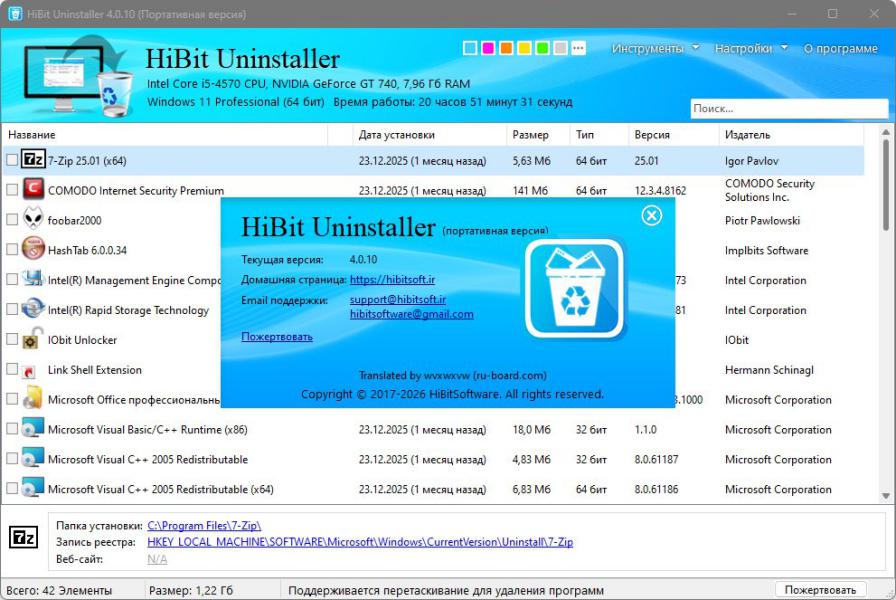Close the About dialog with X icon
This screenshot has width=896, height=600.
651,215
